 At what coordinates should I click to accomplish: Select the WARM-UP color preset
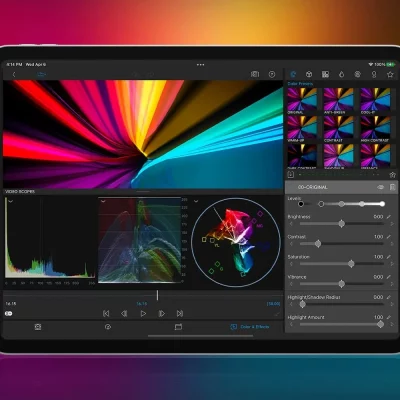[x=302, y=127]
